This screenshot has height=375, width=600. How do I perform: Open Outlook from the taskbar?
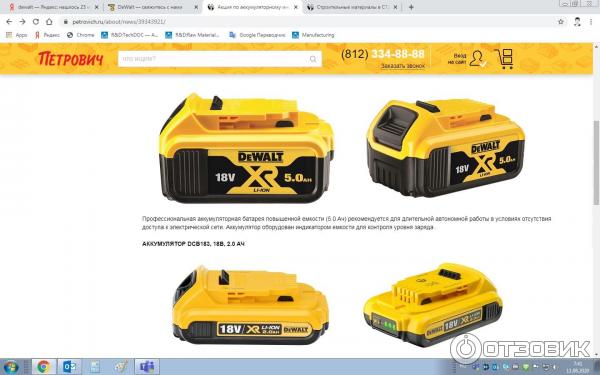pos(69,367)
